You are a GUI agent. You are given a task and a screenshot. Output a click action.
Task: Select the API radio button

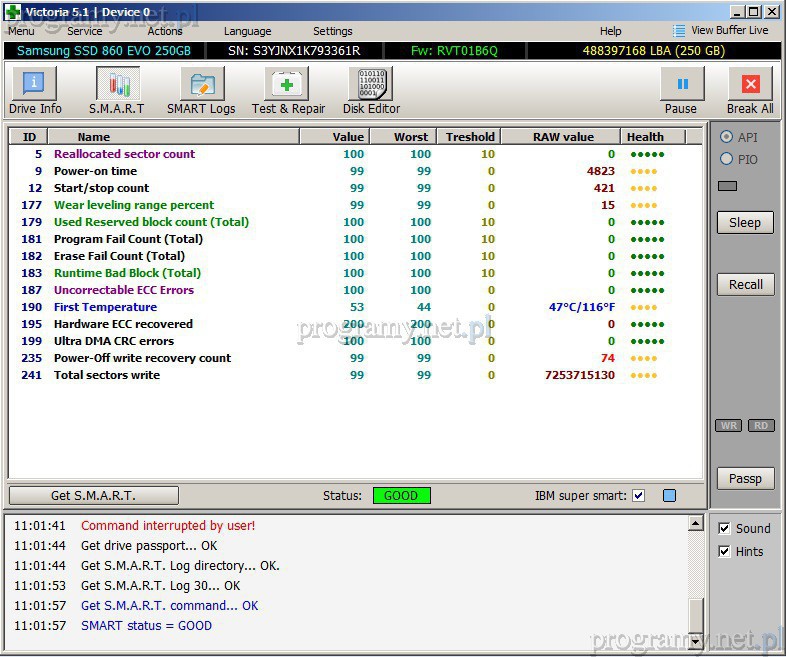726,137
